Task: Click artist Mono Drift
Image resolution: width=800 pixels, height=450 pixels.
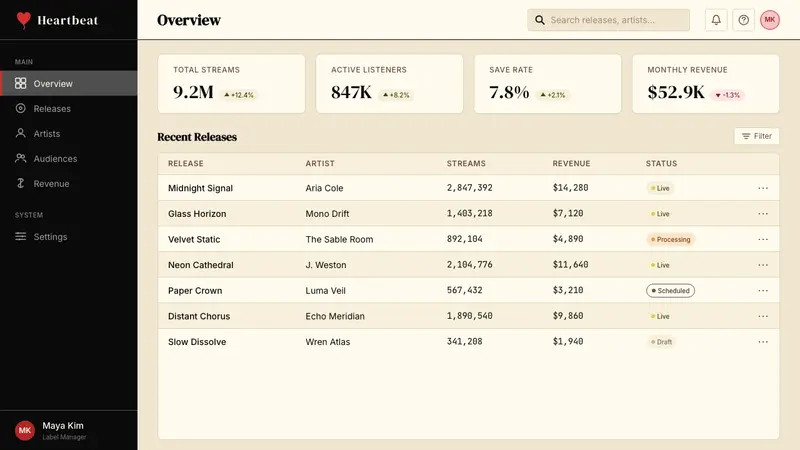Action: click(327, 213)
